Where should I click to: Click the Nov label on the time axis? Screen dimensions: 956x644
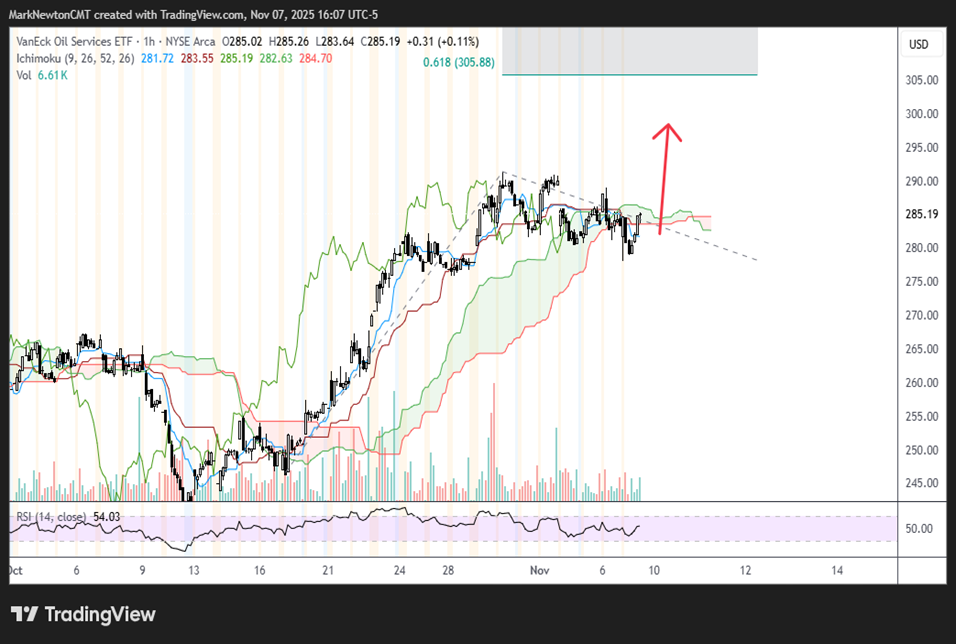click(x=539, y=570)
